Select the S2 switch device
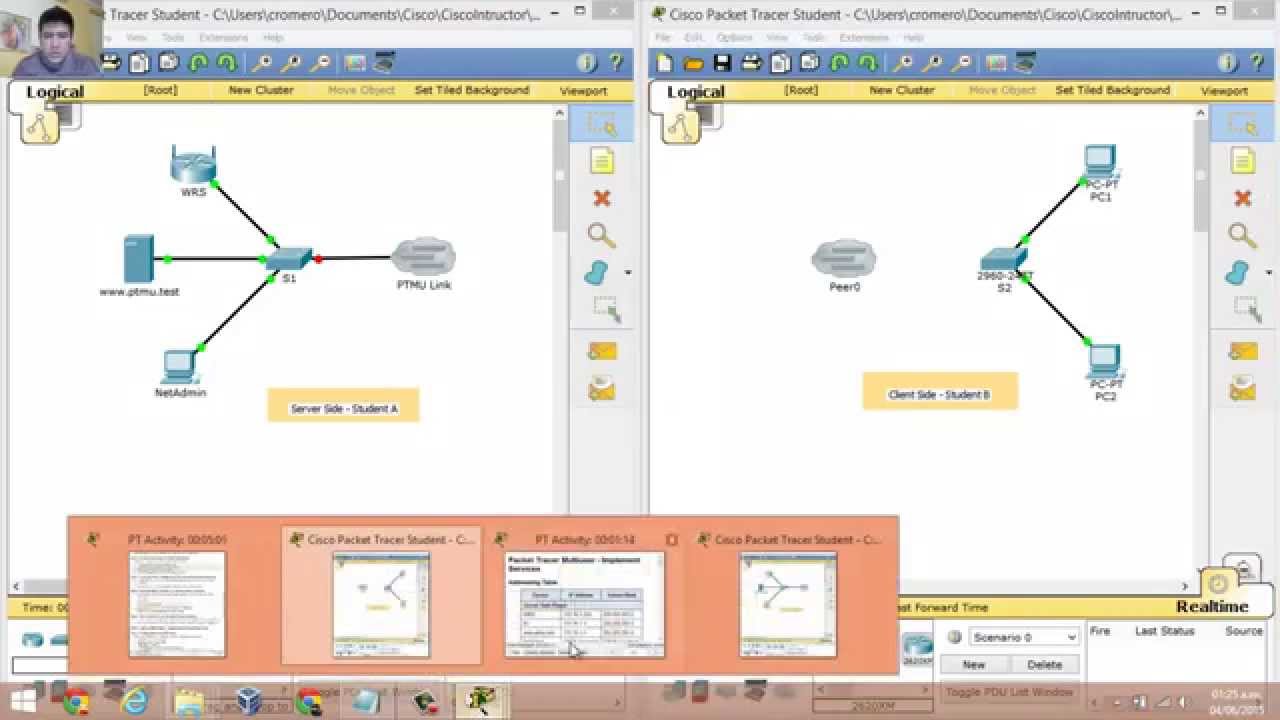This screenshot has height=720, width=1280. pos(1004,259)
